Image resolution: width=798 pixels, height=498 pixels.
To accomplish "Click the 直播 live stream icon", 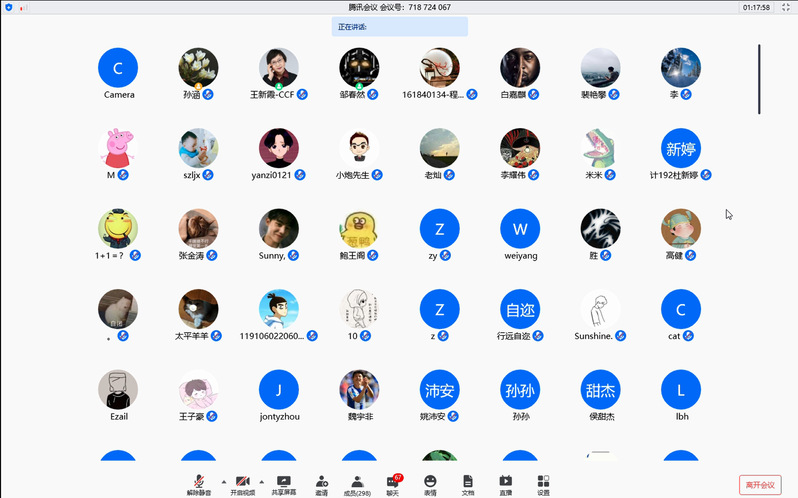I will point(505,485).
